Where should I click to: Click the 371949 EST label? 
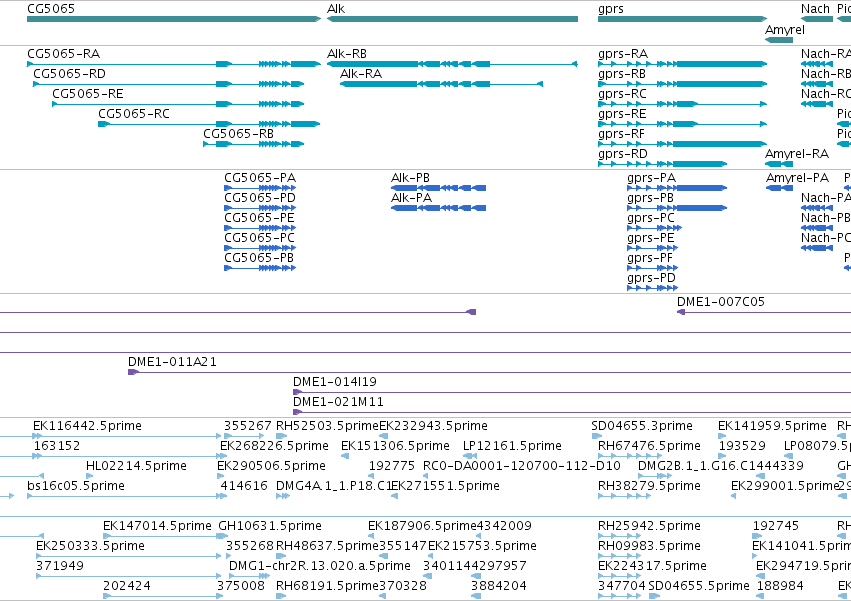[x=60, y=567]
